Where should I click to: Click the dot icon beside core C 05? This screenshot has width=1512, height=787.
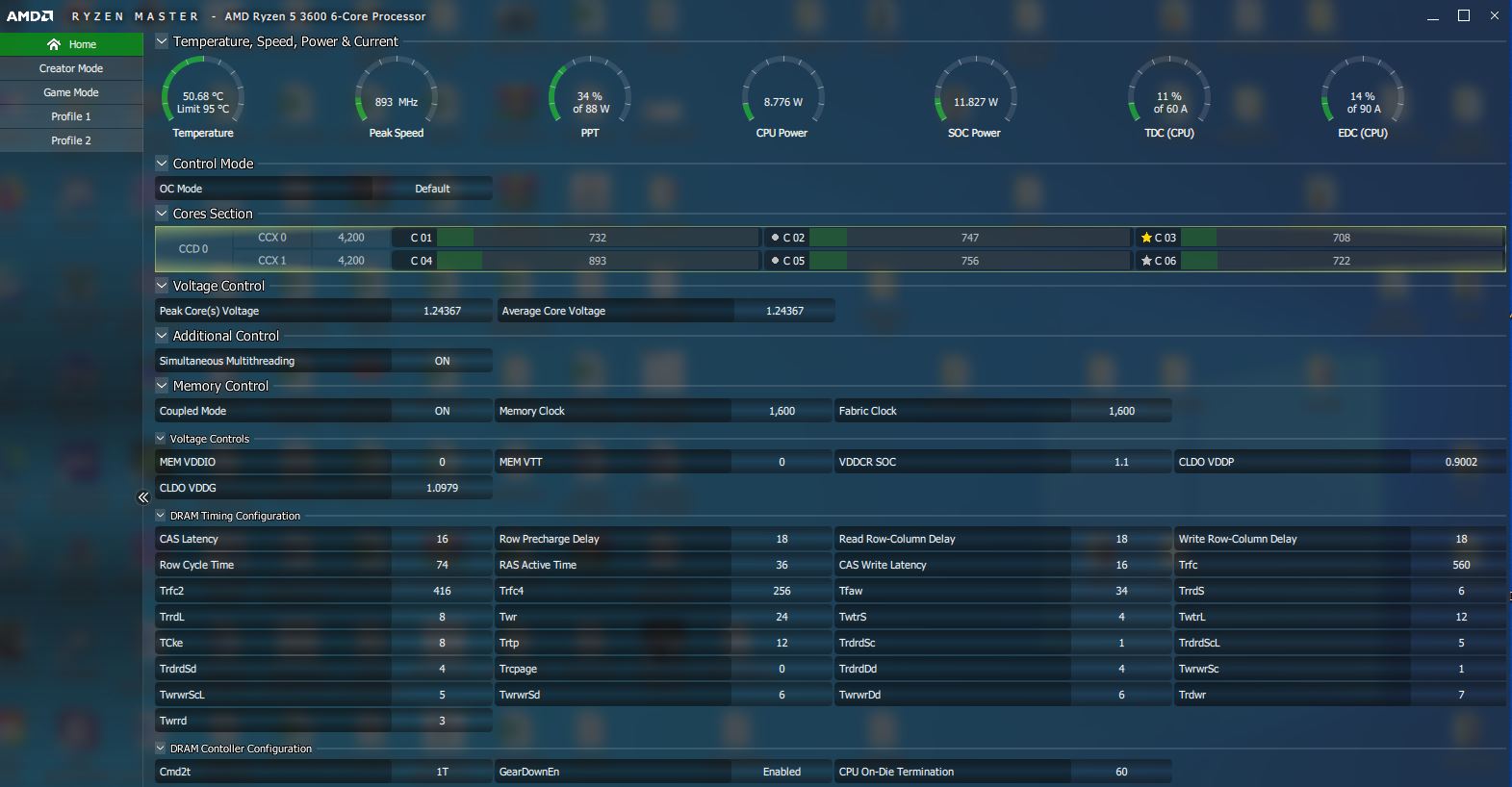pyautogui.click(x=775, y=261)
